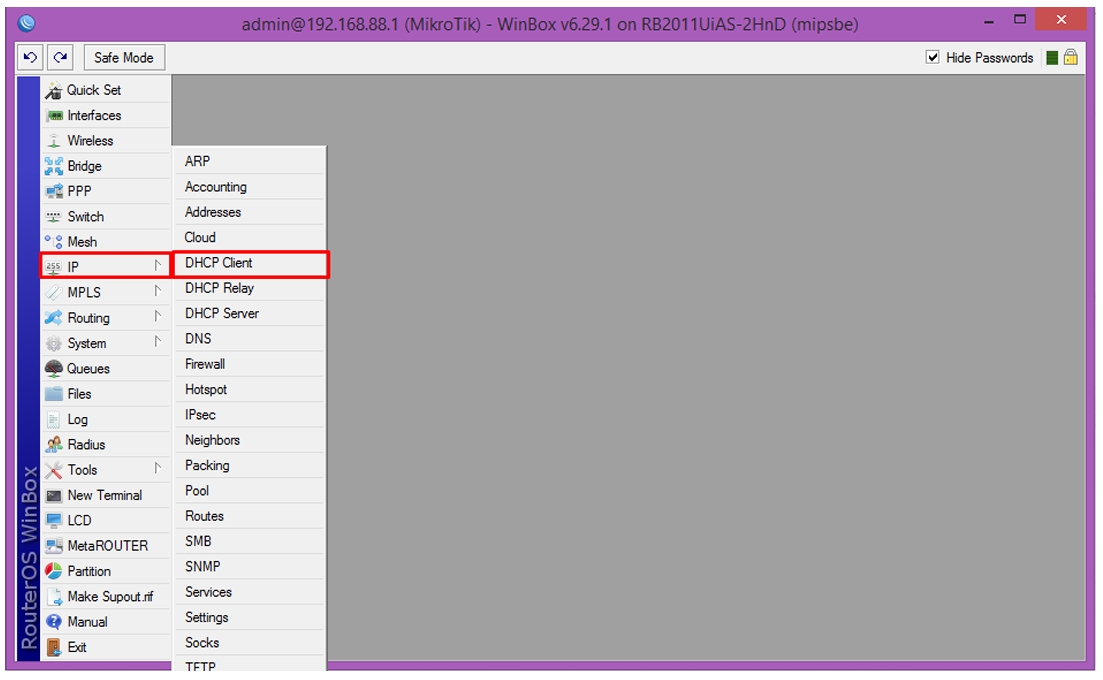Screen dimensions: 1103x680
Task: Expand the Tools submenu arrow
Action: click(x=158, y=469)
